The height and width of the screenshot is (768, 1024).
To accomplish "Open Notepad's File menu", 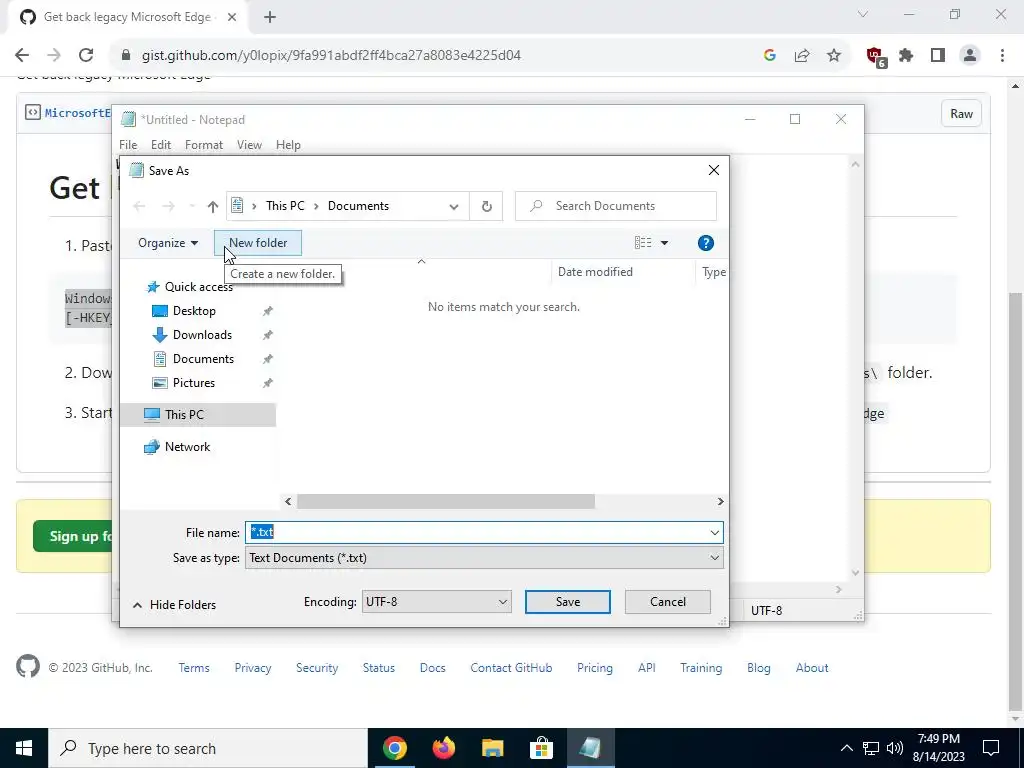I will click(128, 145).
